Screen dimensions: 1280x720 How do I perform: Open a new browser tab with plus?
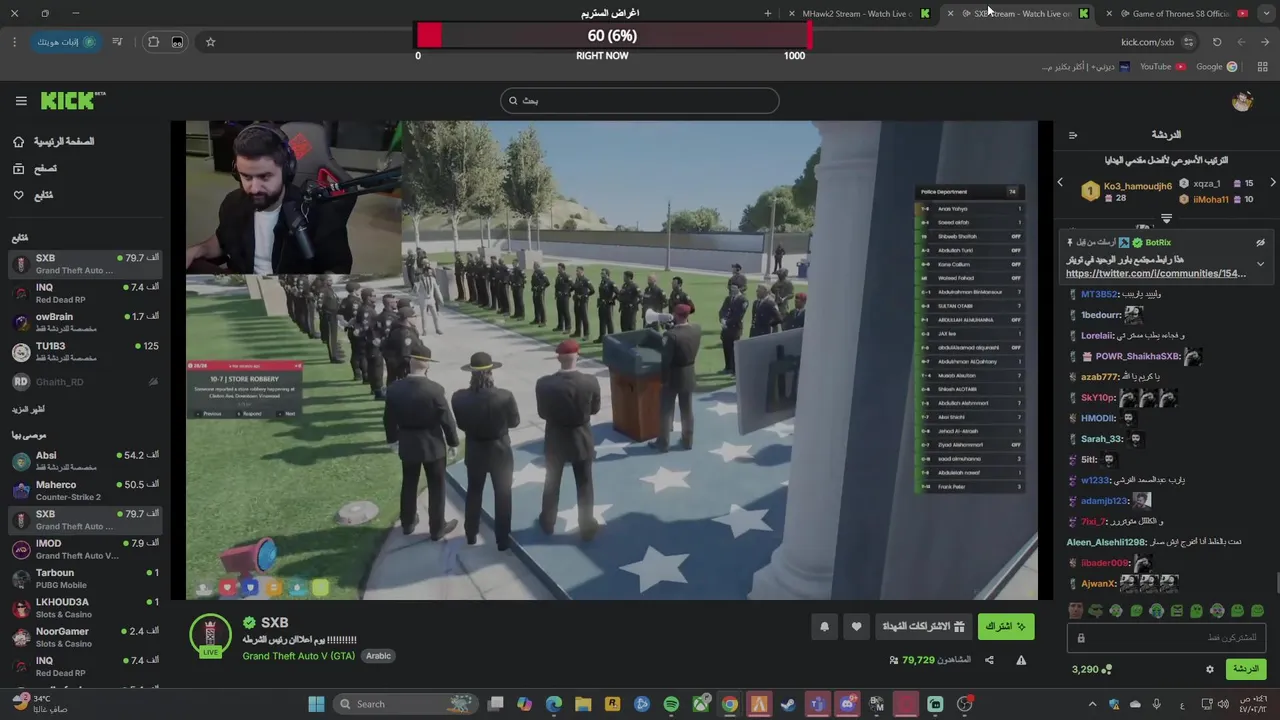(768, 14)
